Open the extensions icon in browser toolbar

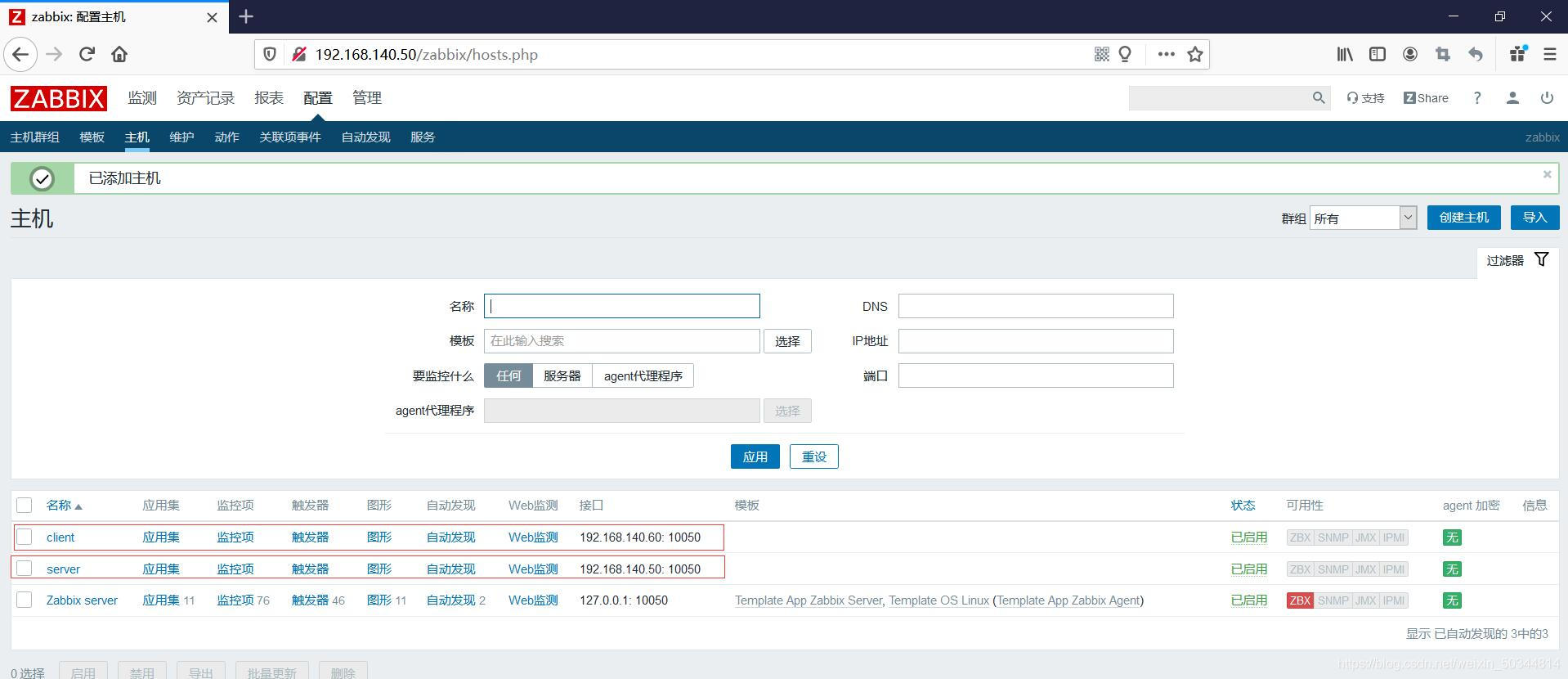1518,54
